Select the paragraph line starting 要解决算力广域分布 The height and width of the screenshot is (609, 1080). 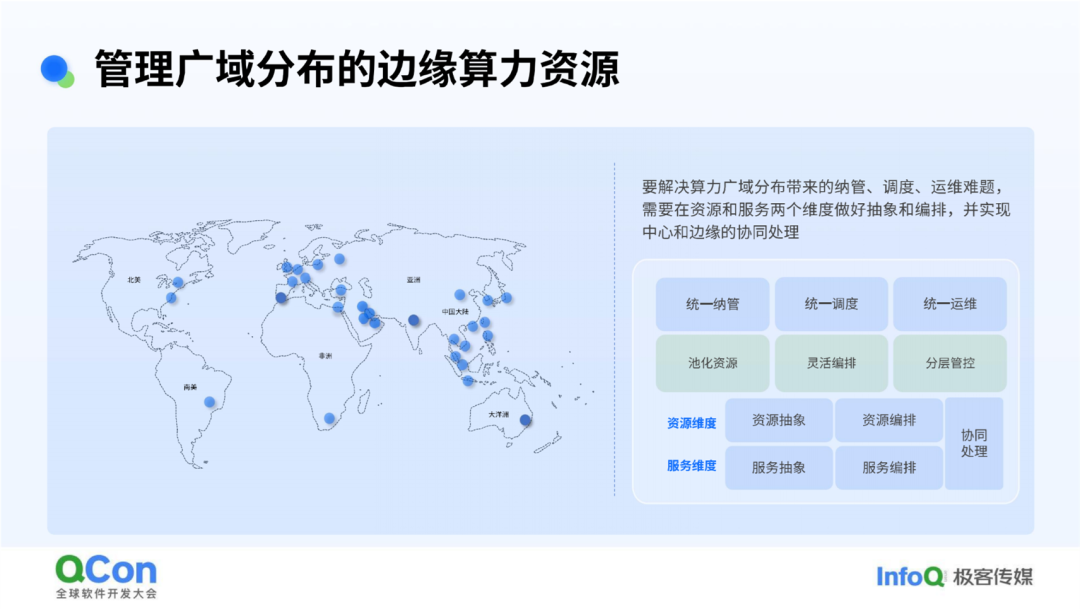(x=825, y=187)
